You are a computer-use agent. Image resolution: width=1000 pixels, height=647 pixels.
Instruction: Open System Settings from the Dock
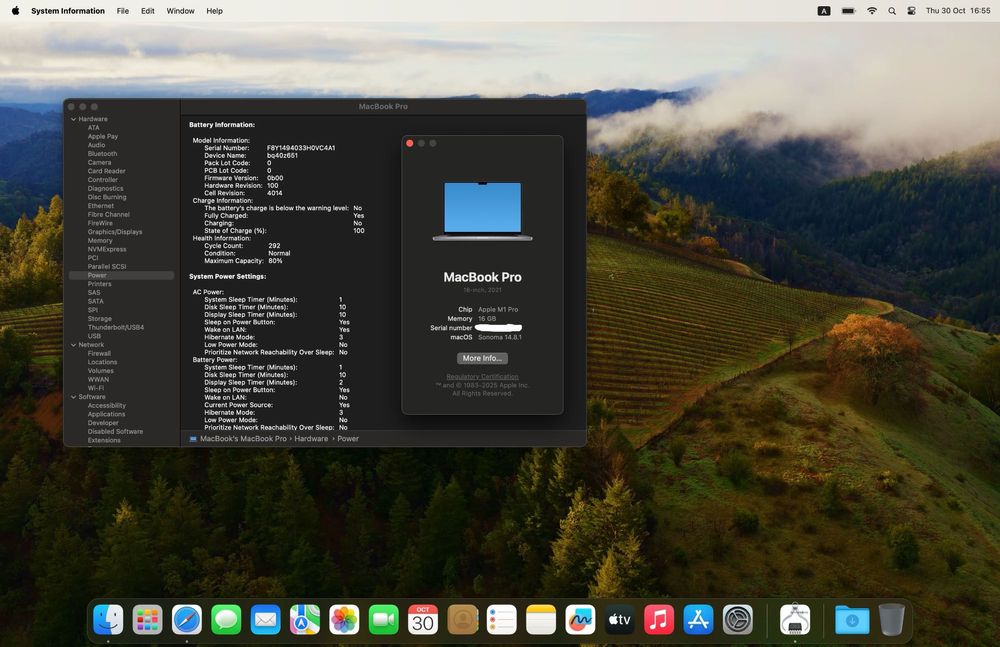738,620
